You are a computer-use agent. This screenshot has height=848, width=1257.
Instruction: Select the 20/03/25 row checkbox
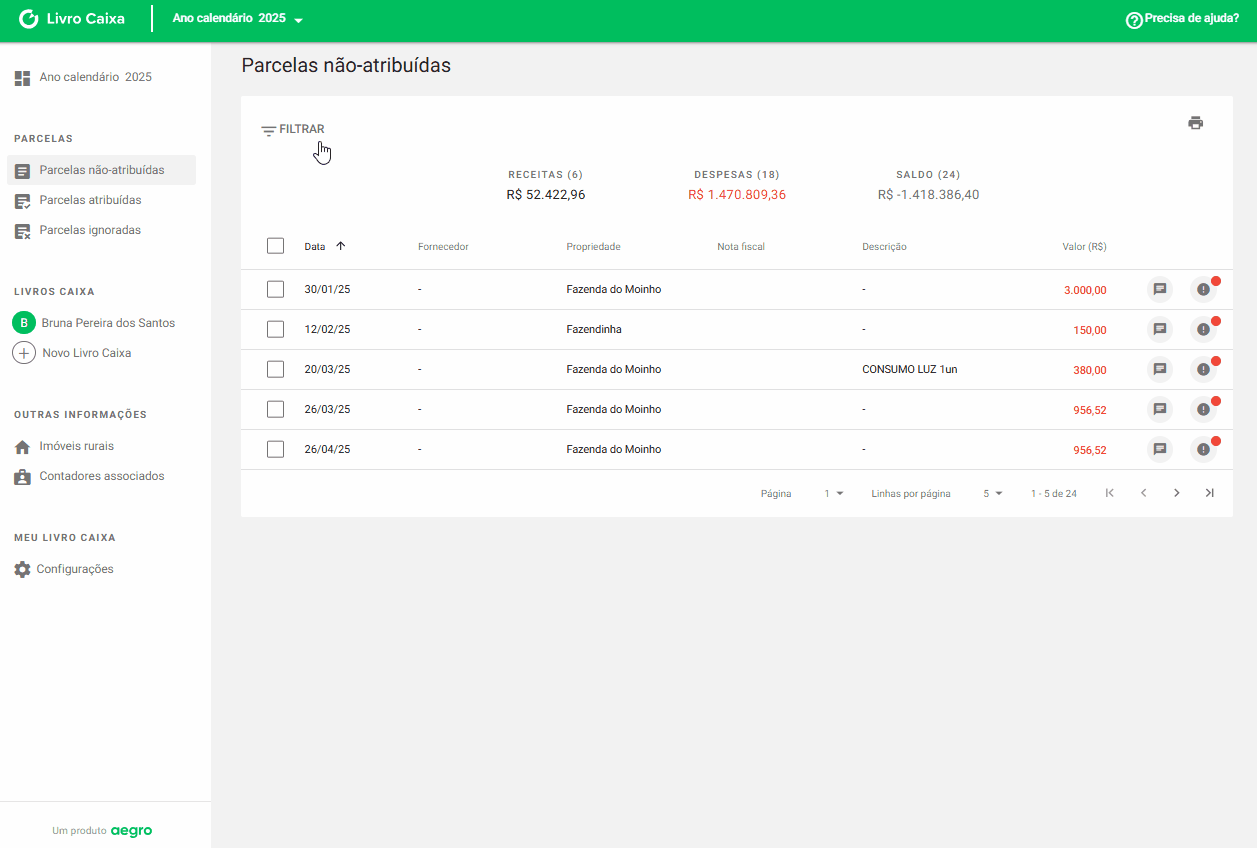[x=276, y=369]
